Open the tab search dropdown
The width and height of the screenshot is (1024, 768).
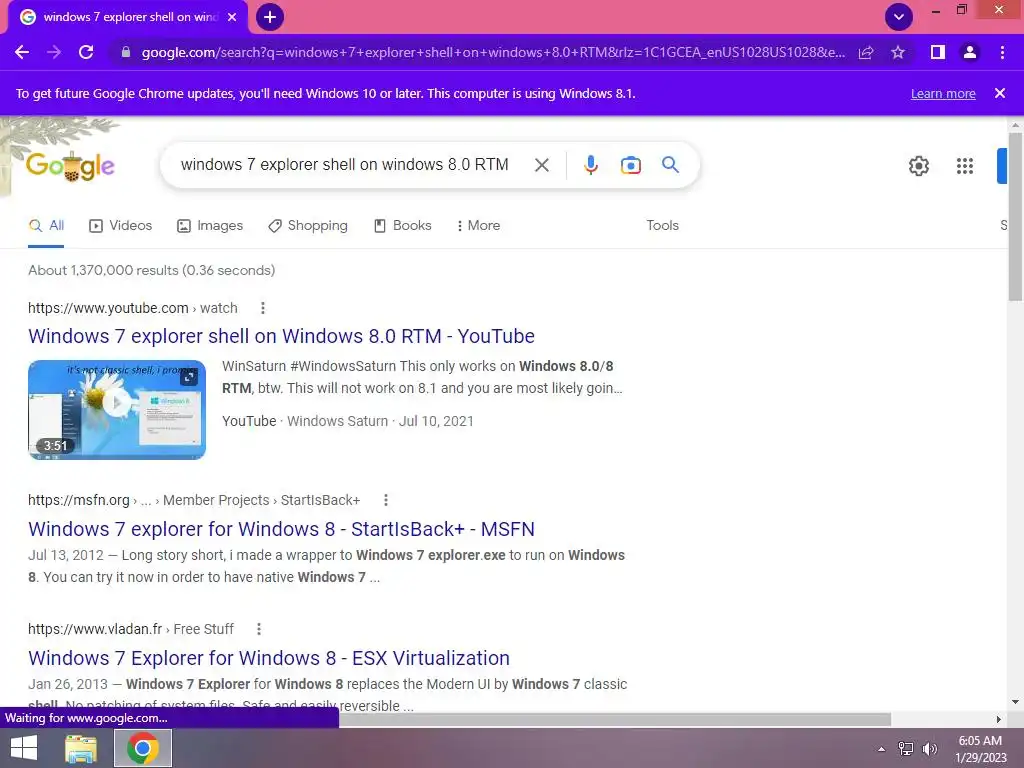click(899, 17)
